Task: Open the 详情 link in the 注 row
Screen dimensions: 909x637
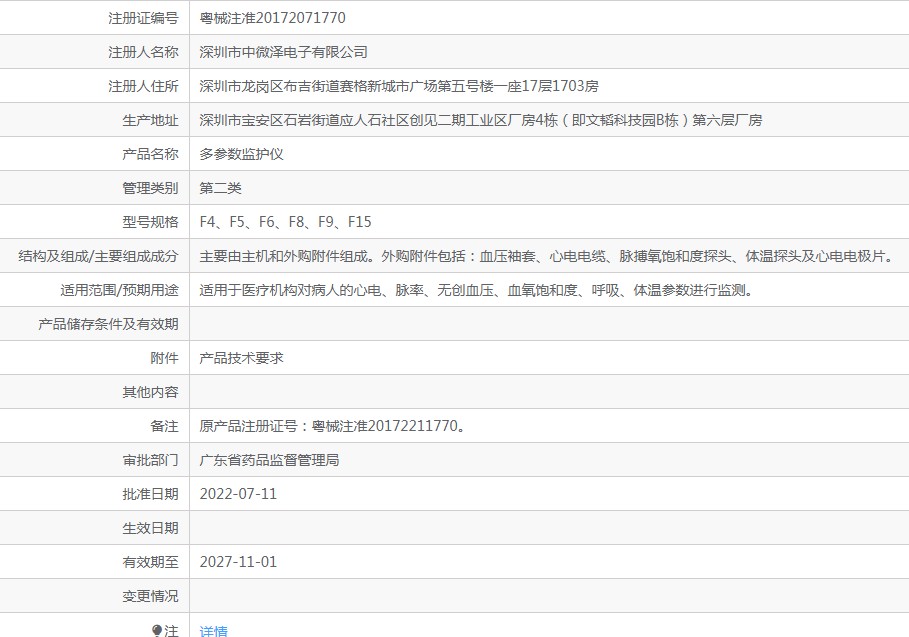Action: click(213, 631)
